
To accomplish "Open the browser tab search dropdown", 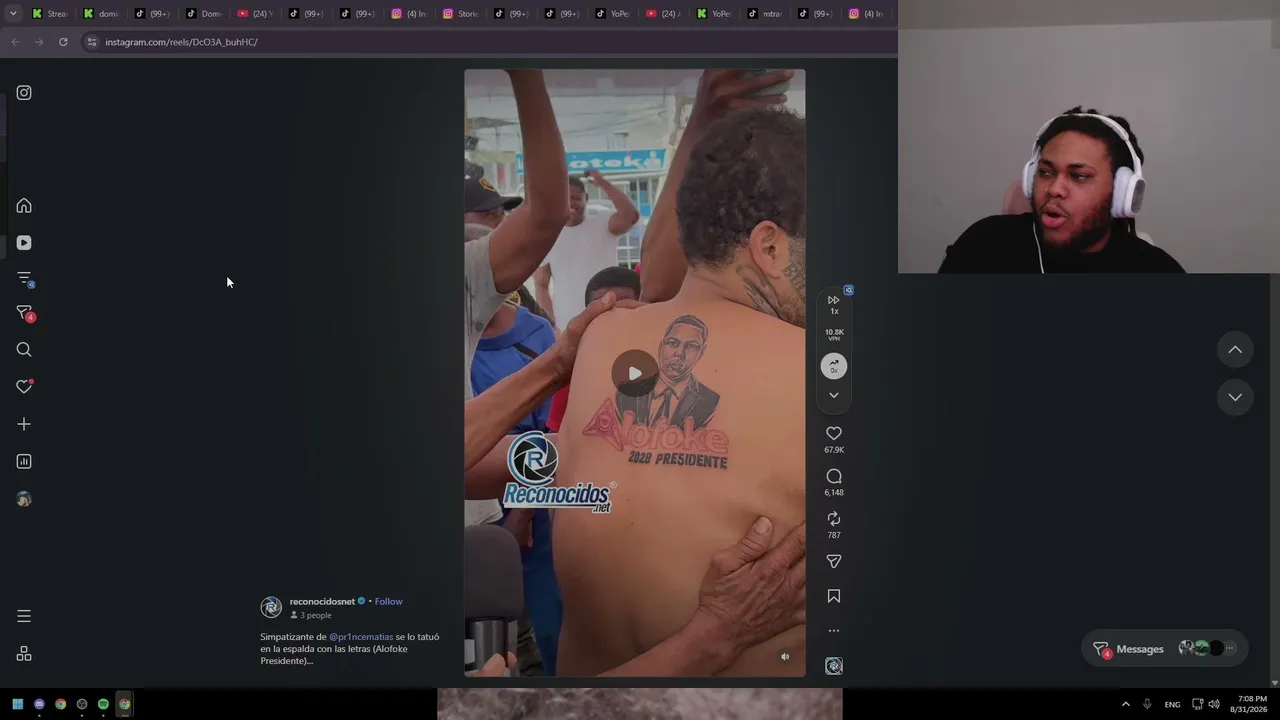I will point(13,13).
